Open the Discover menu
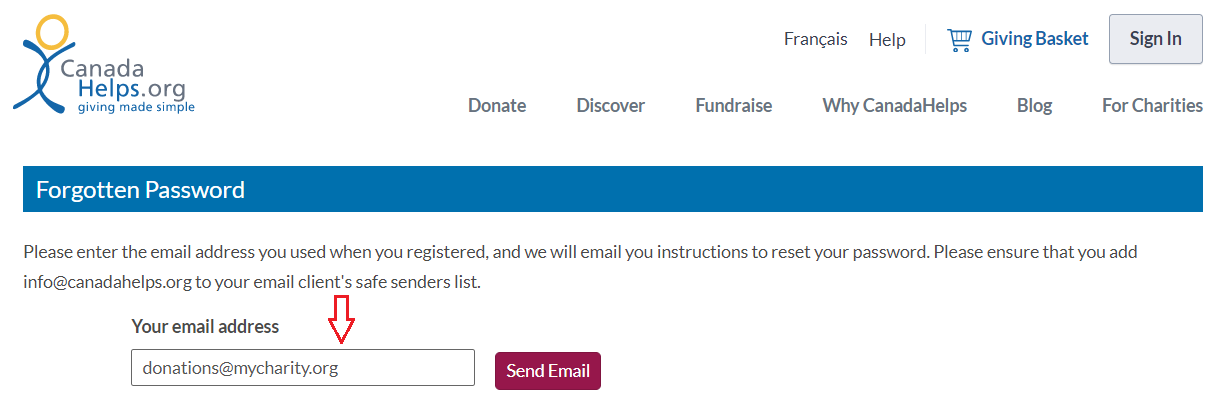 (x=610, y=105)
